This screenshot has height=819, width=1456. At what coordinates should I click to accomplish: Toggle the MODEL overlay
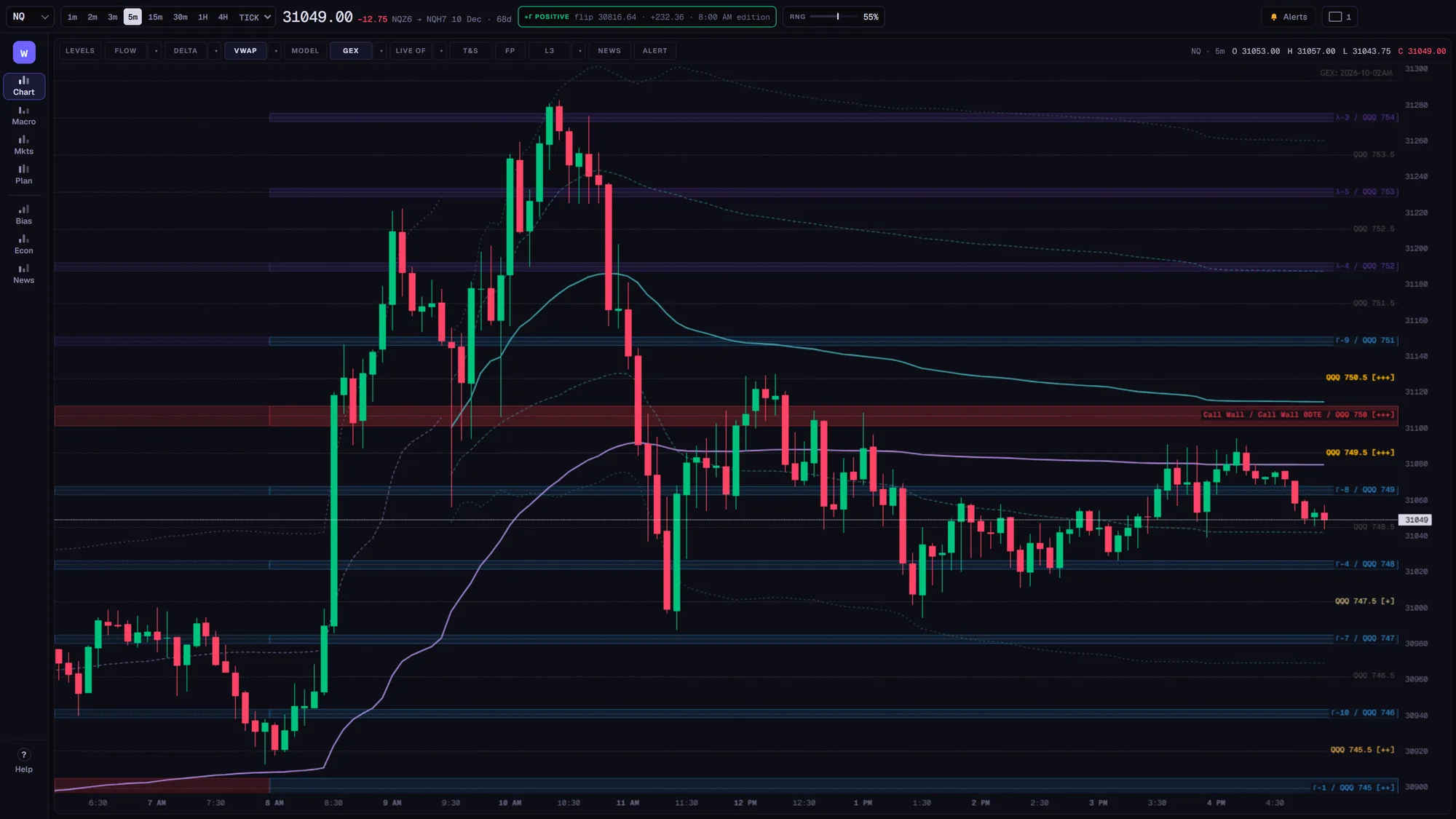click(x=305, y=51)
